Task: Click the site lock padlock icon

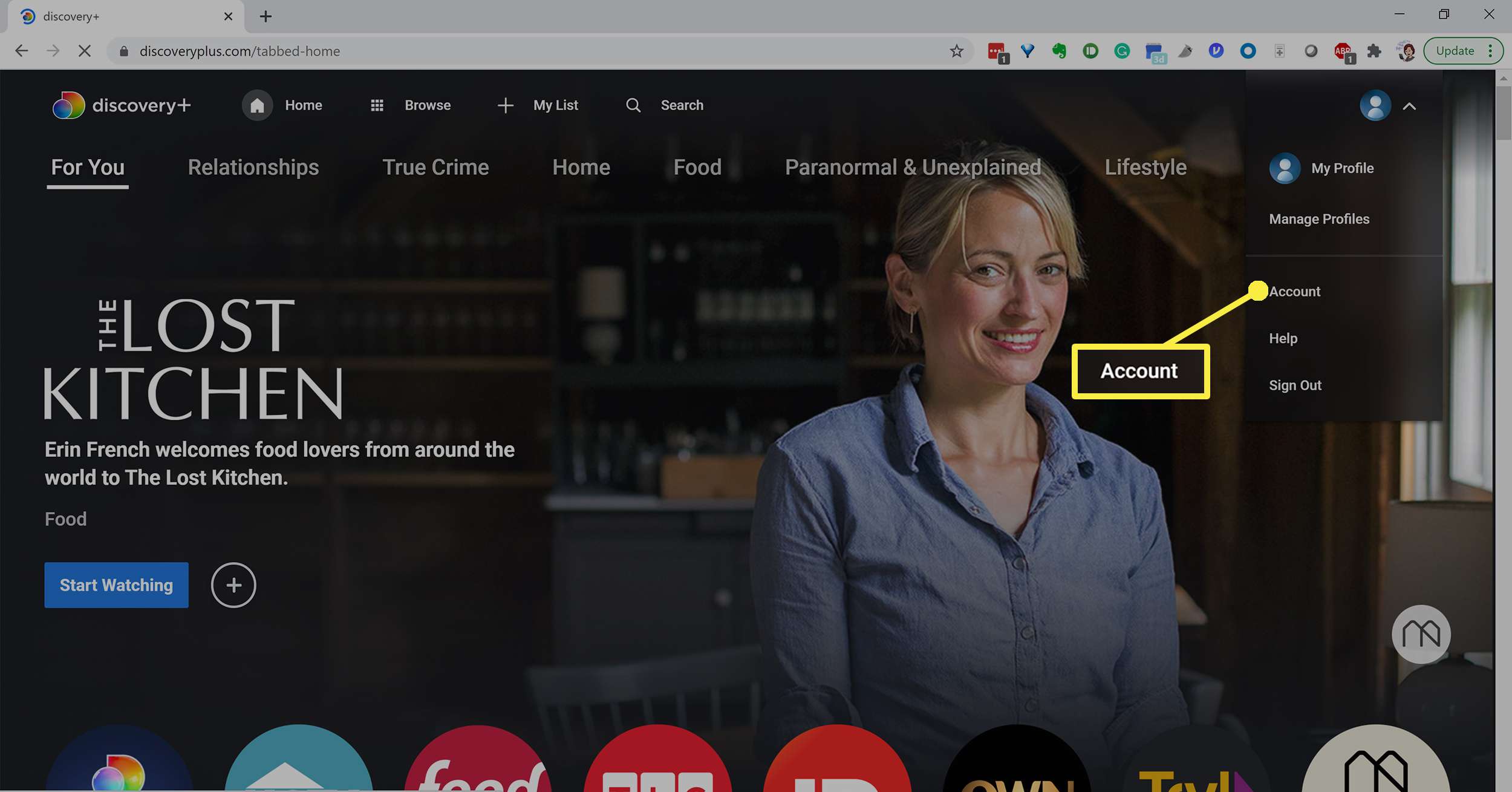Action: 124,51
